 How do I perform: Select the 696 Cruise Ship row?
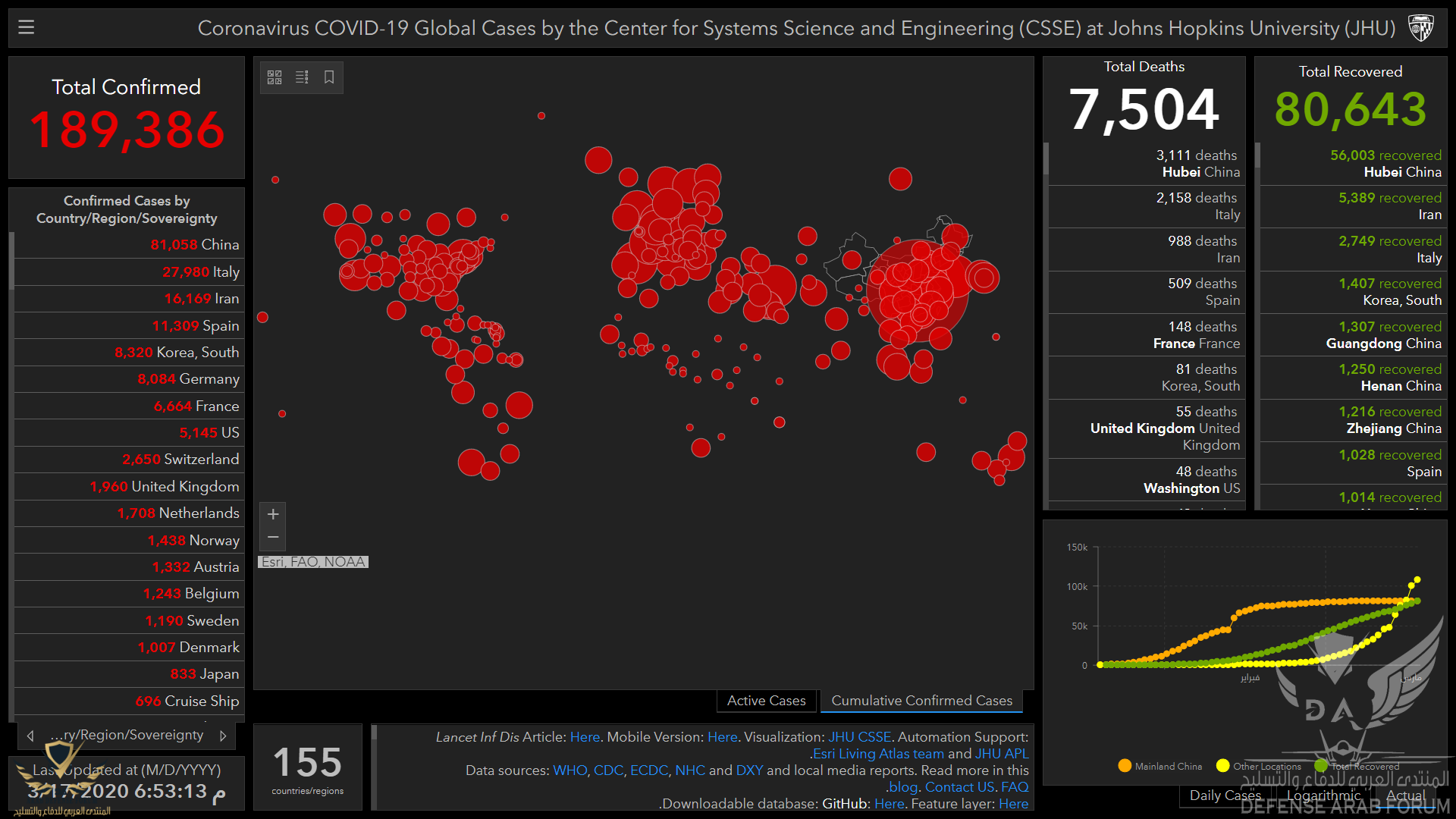coord(127,701)
